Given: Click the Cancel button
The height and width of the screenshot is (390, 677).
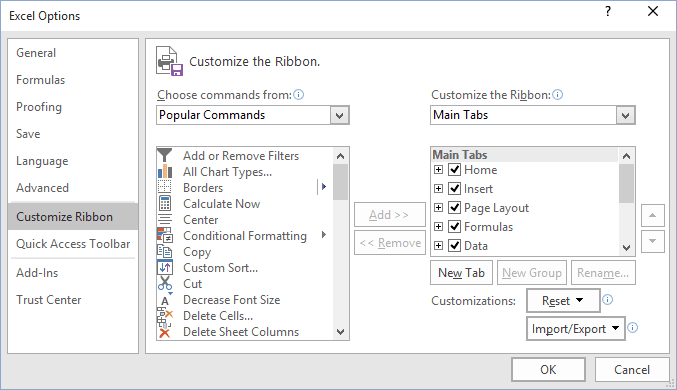Looking at the screenshot, I should coord(632,370).
